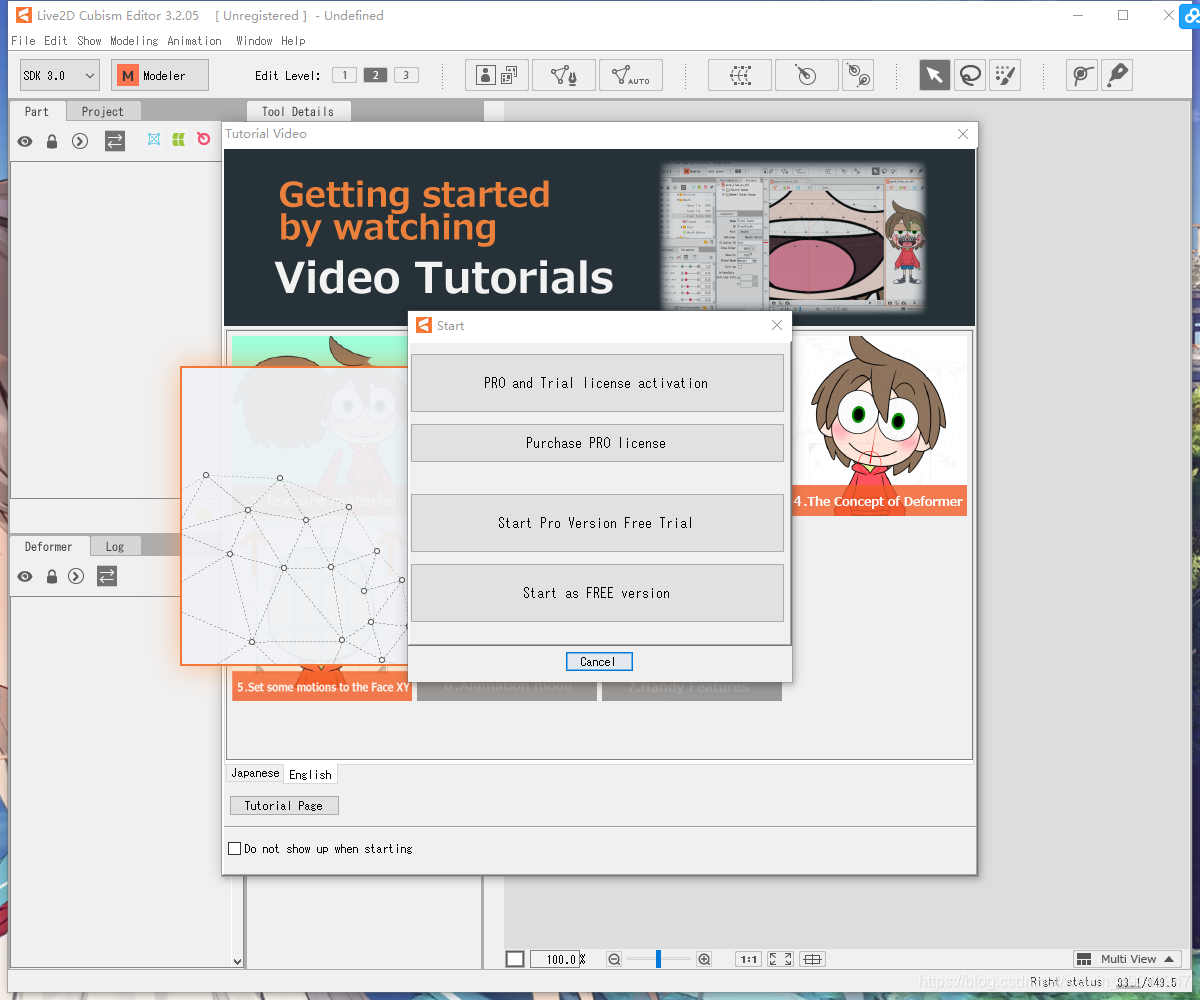
Task: Click the Modeler mode M icon
Action: 128,75
